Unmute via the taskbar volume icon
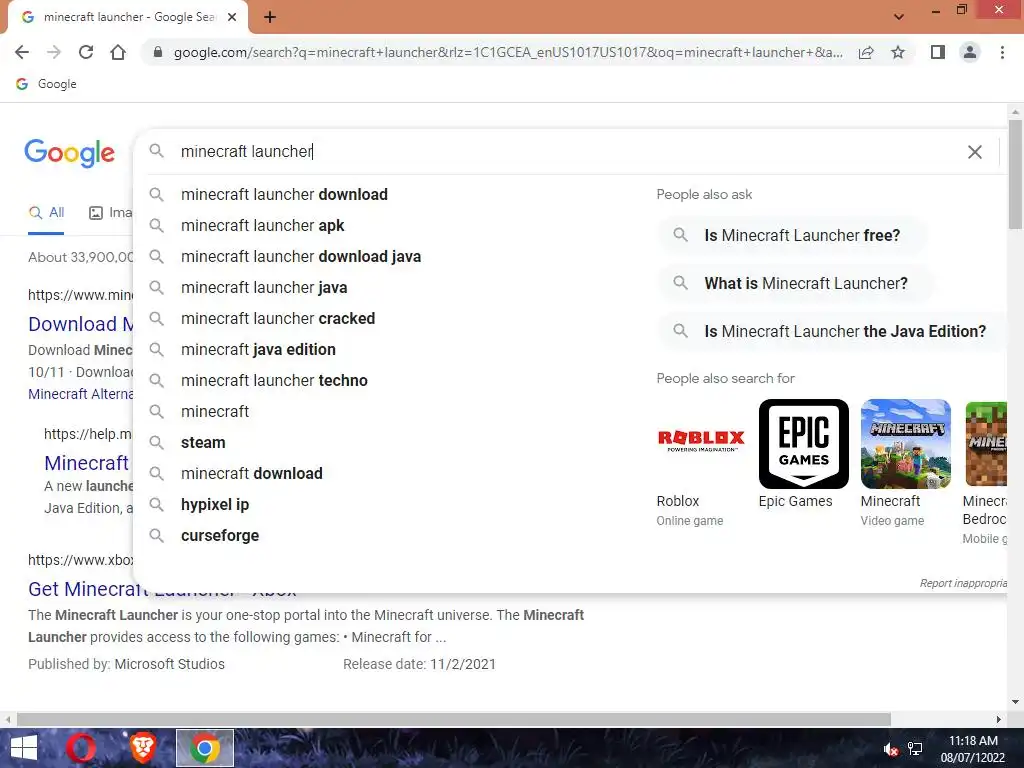 point(891,749)
